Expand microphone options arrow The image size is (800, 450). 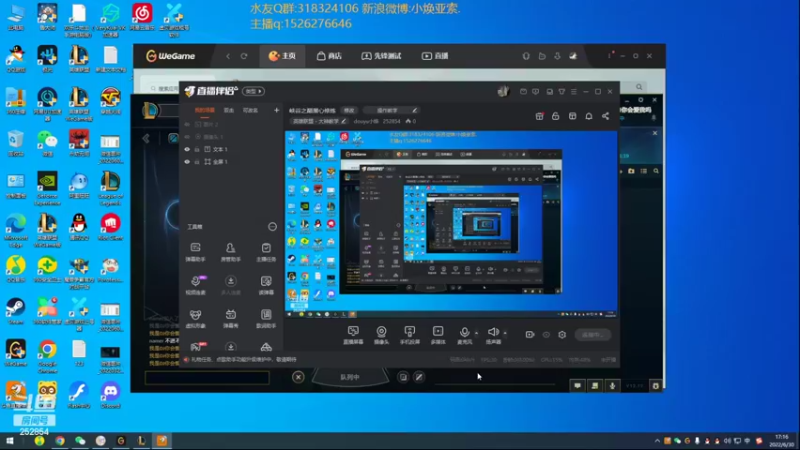(477, 333)
